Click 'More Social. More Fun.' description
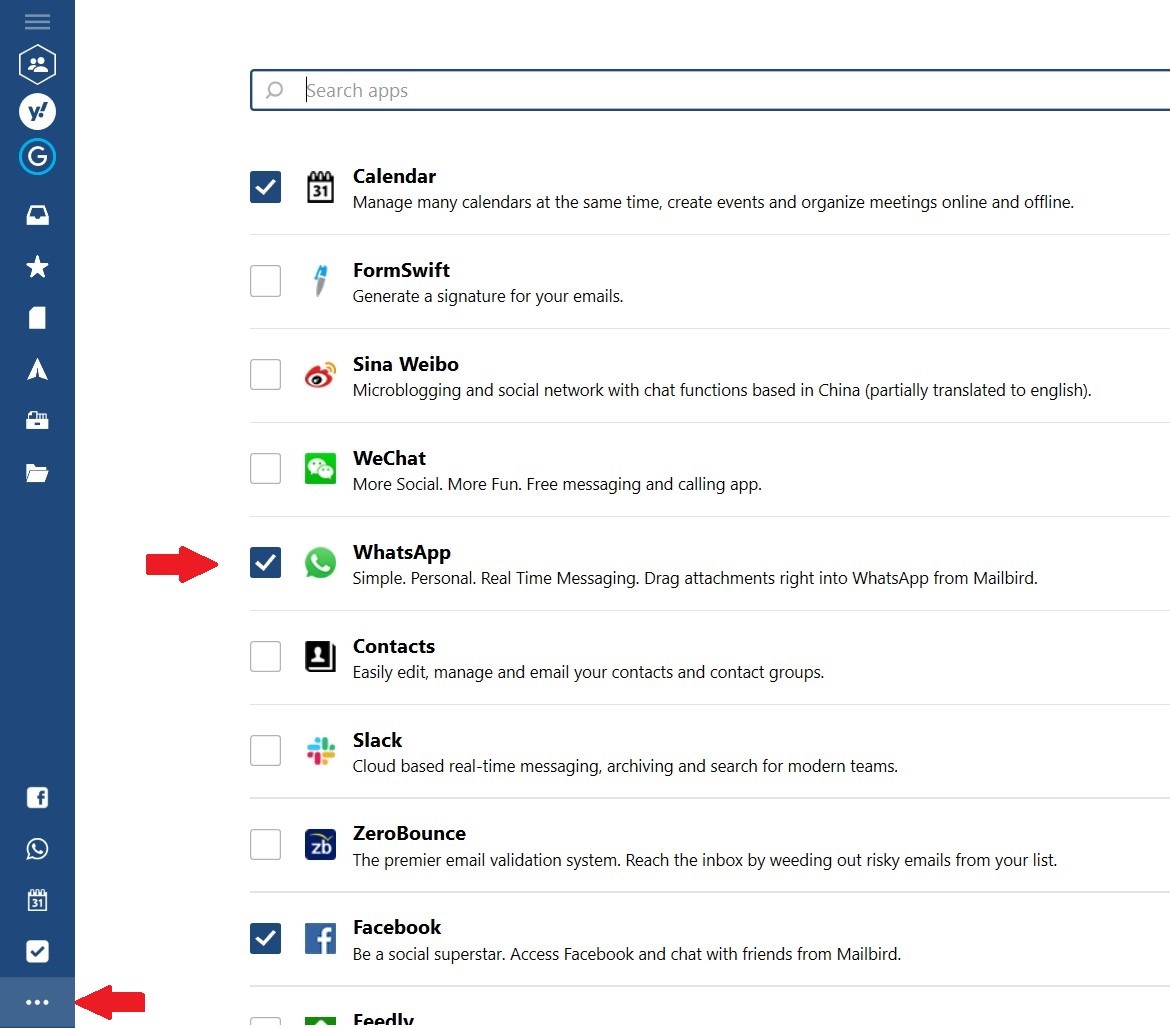 click(557, 484)
